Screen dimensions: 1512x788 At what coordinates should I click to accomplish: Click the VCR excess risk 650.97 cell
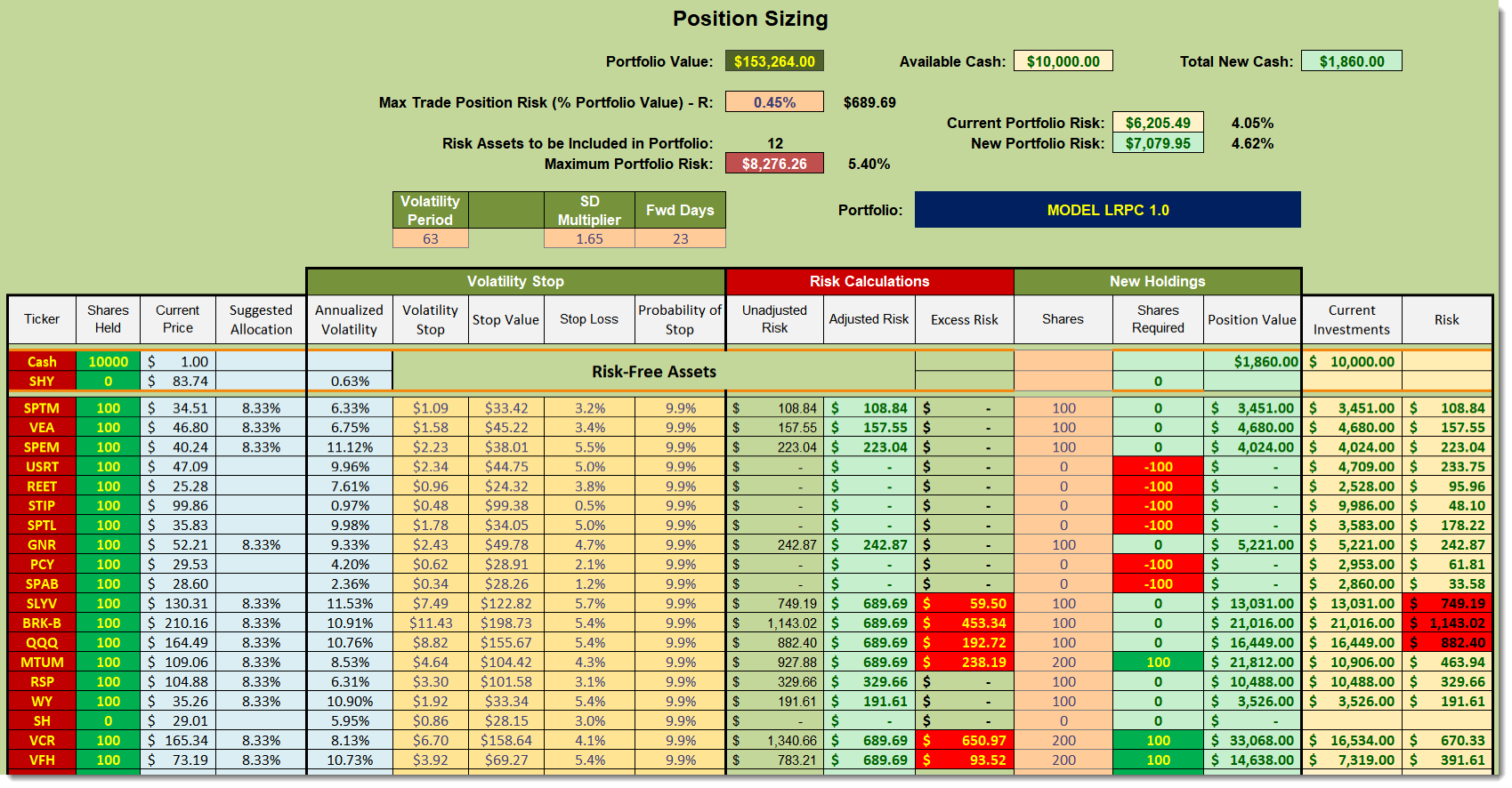(965, 741)
